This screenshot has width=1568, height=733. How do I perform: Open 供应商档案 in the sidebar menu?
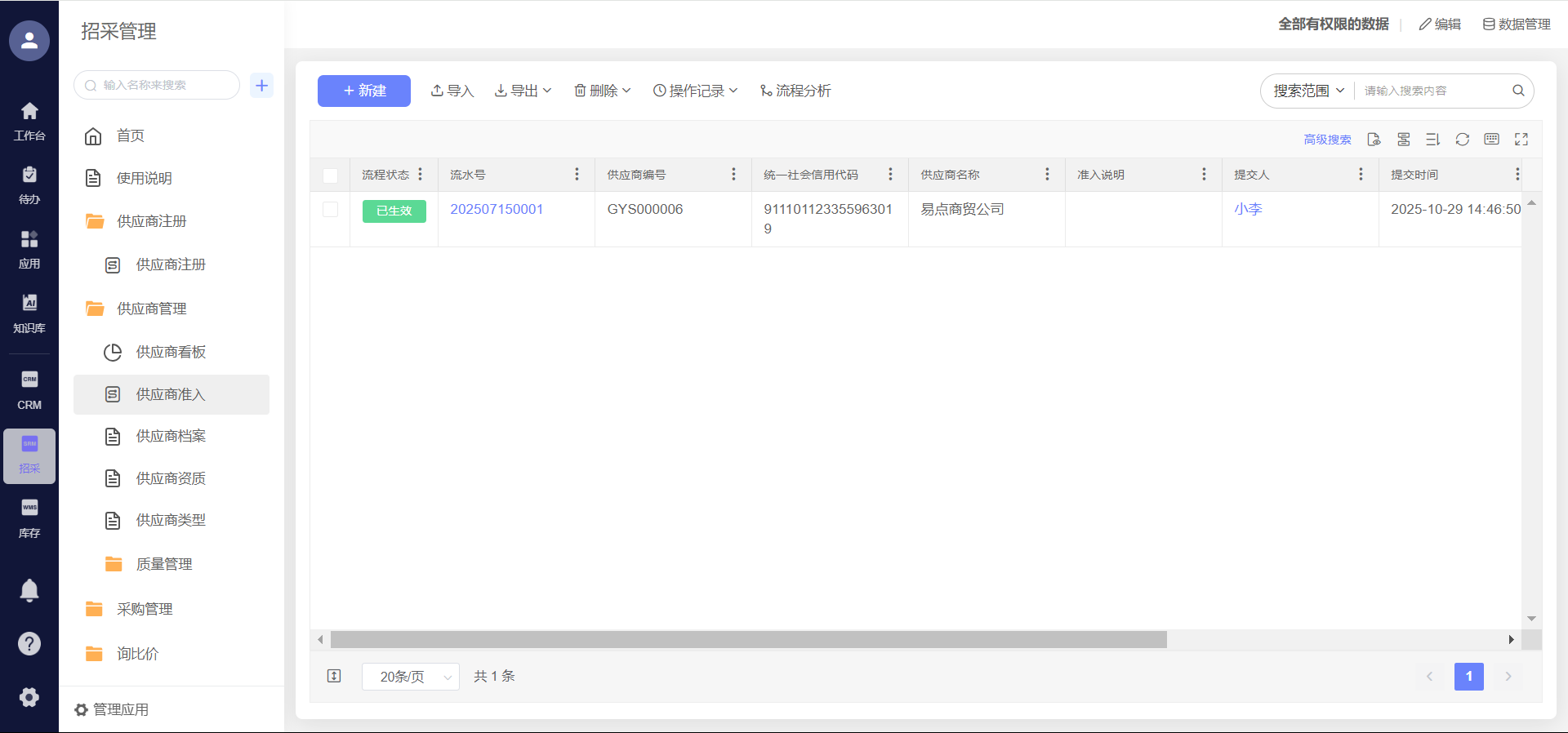(171, 437)
